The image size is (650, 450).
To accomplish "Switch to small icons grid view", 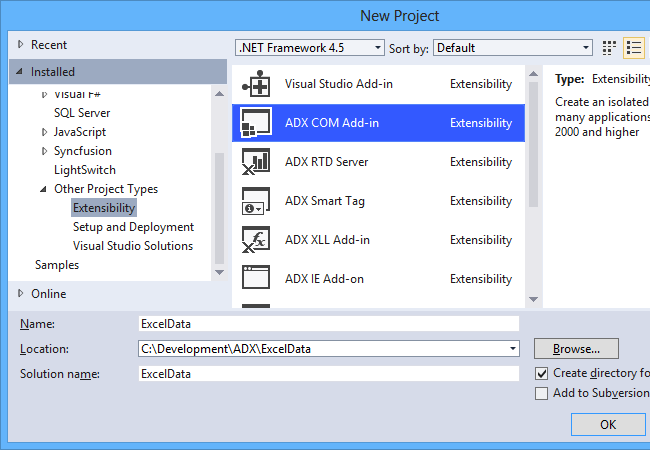I will (609, 48).
